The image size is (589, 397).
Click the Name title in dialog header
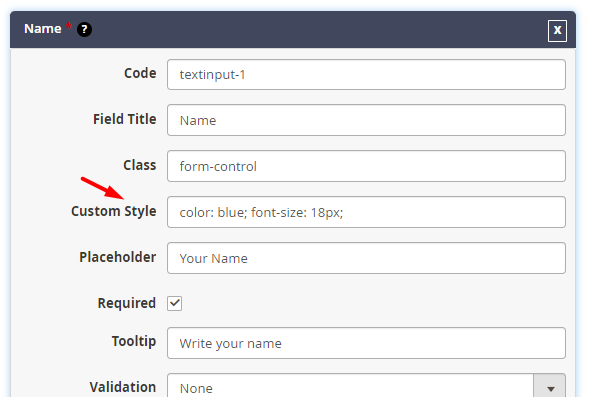42,29
